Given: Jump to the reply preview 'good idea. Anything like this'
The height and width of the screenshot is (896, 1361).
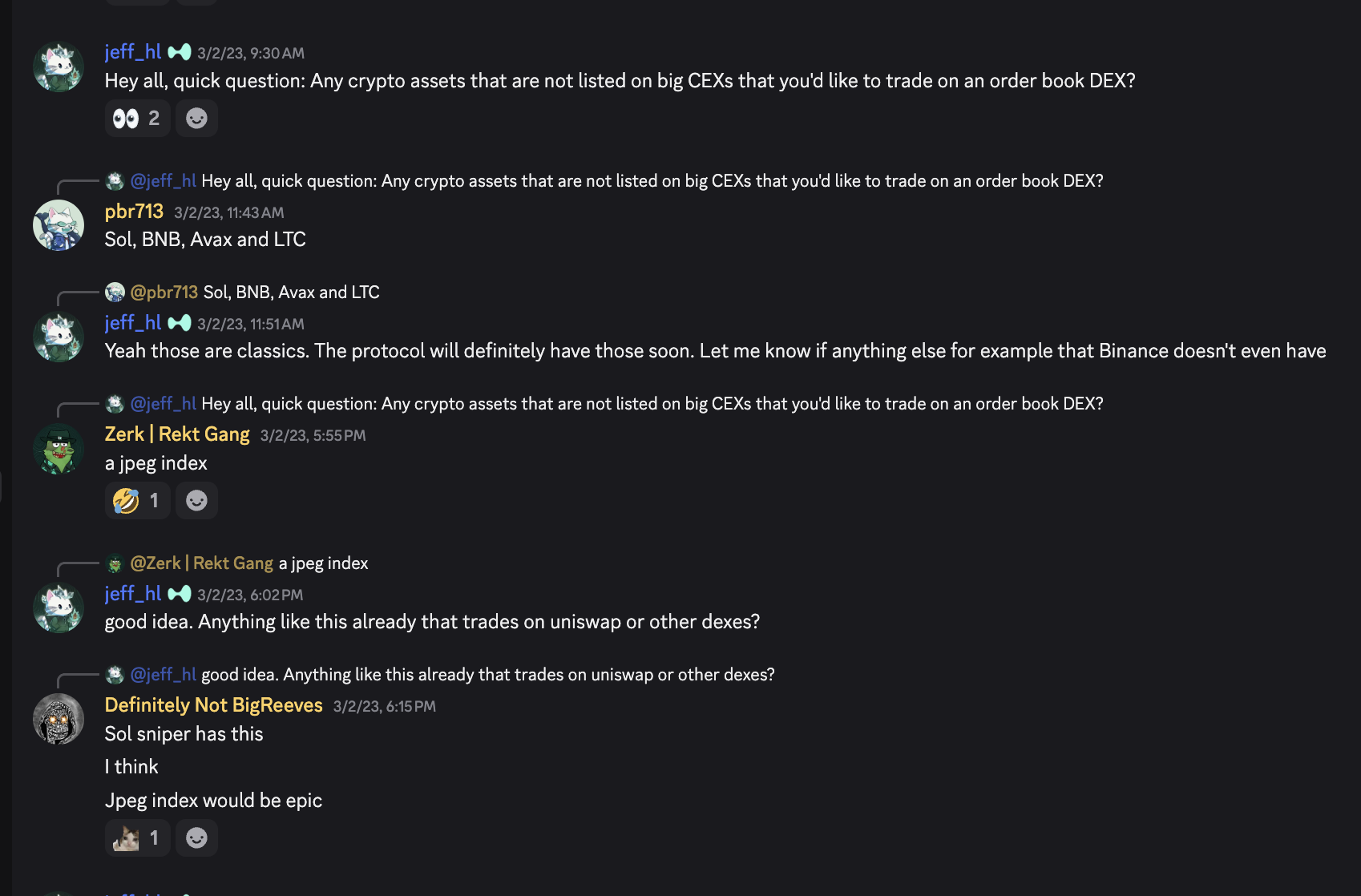Looking at the screenshot, I should [487, 675].
